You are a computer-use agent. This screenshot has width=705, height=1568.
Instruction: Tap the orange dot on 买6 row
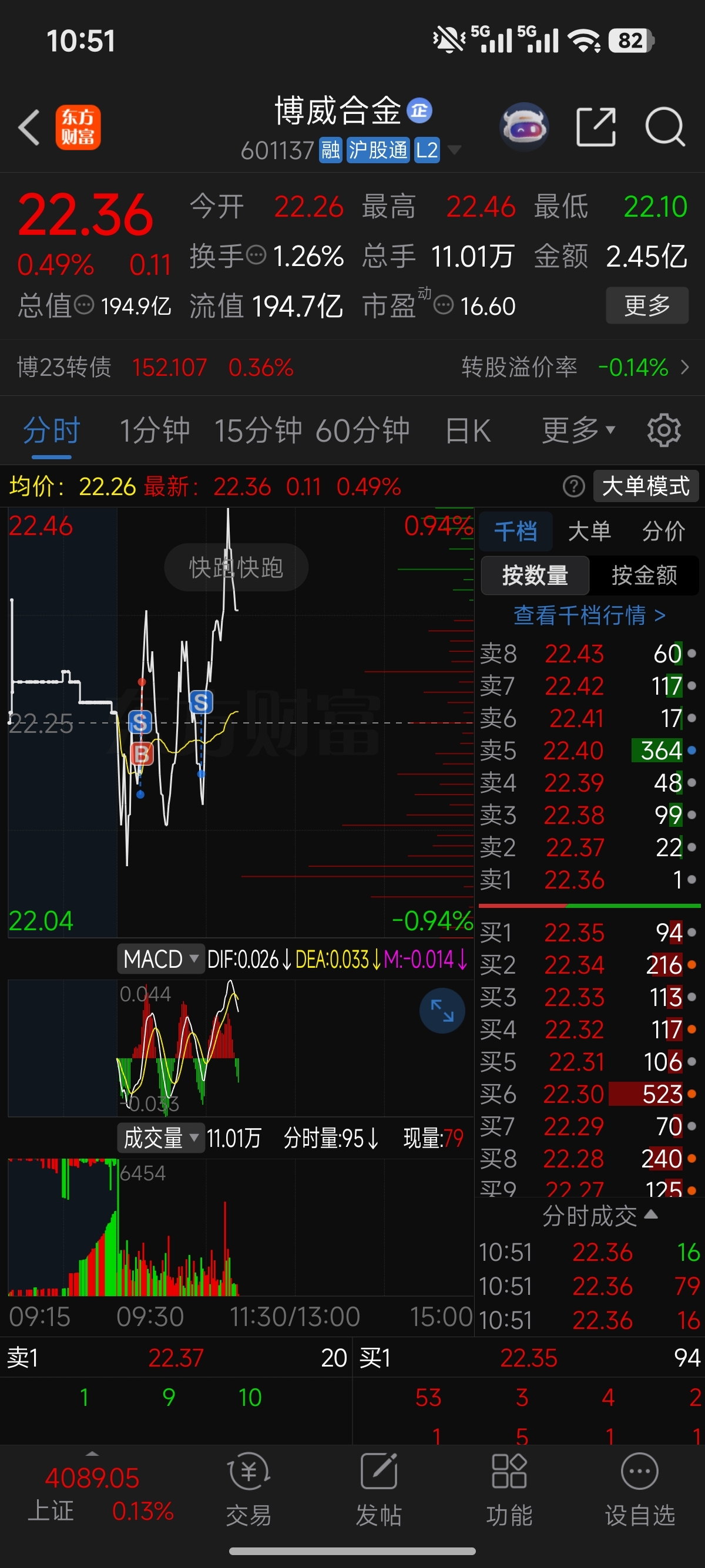pos(691,1094)
